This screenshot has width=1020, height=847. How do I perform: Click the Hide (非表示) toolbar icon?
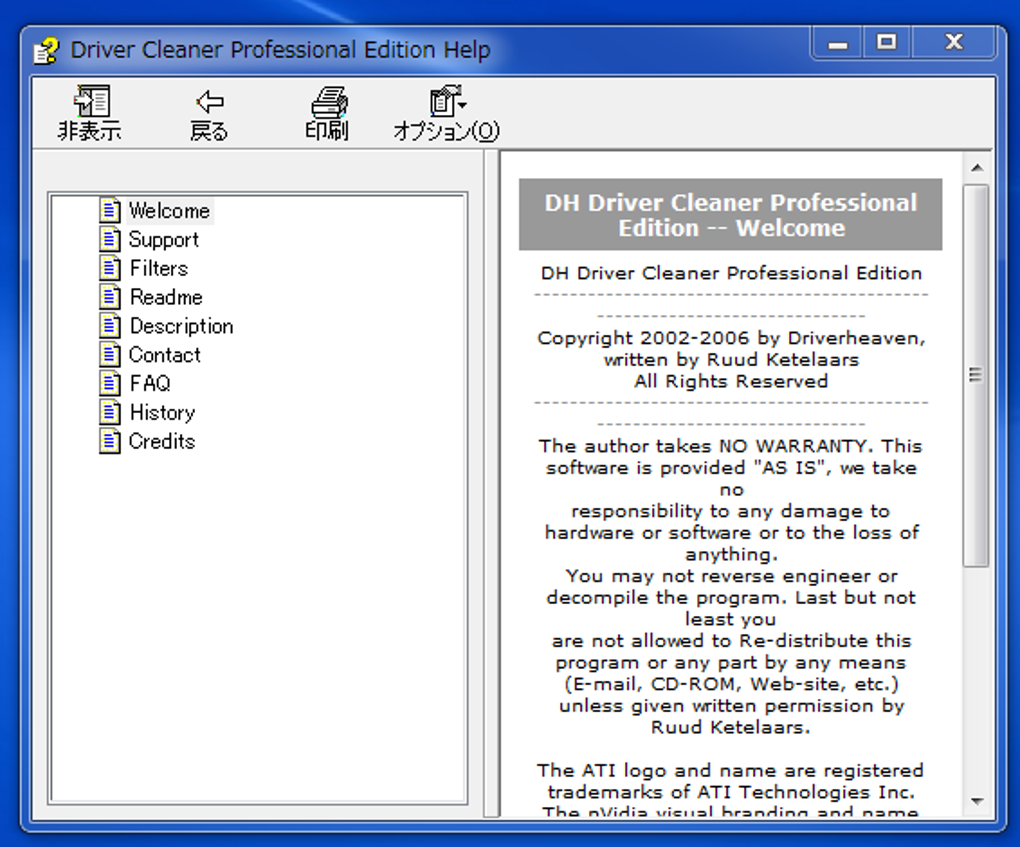(x=90, y=101)
